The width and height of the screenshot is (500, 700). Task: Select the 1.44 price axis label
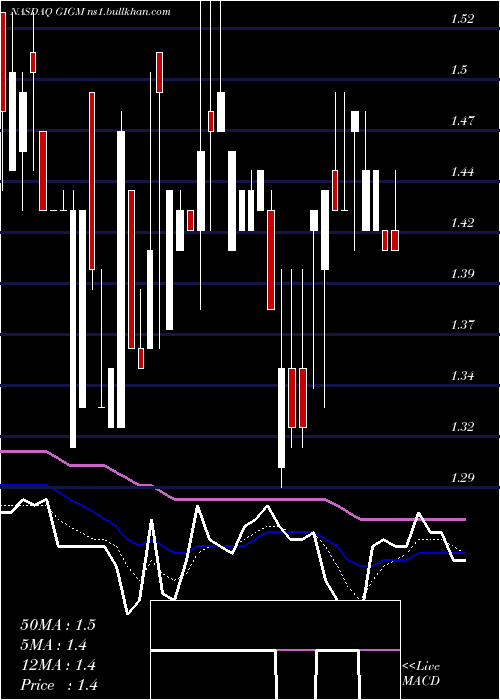[462, 172]
